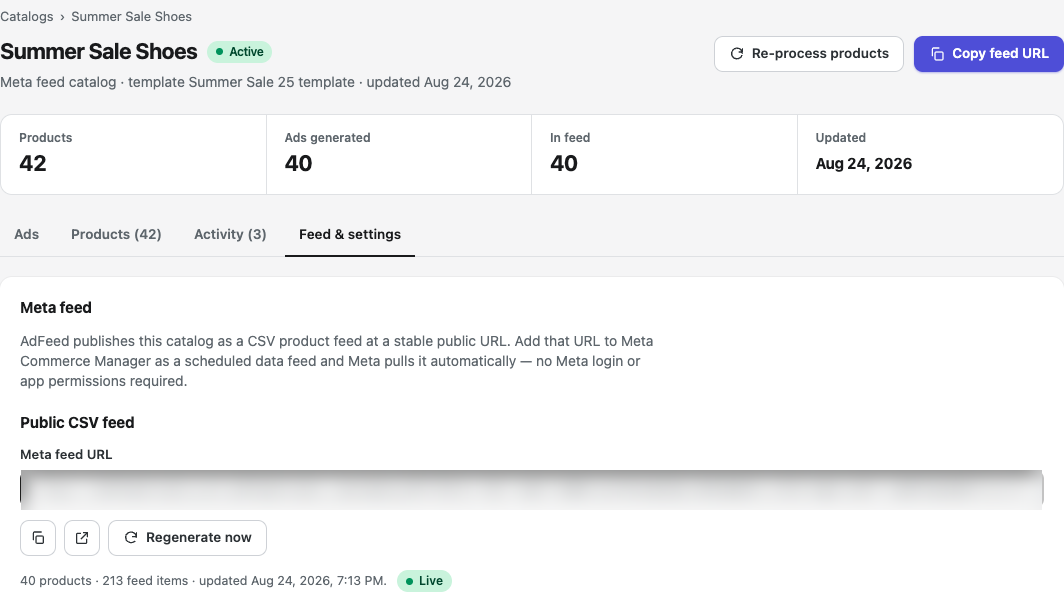Open the Catalogs breadcrumb link
Viewport: 1064px width, 610px height.
click(x=26, y=16)
